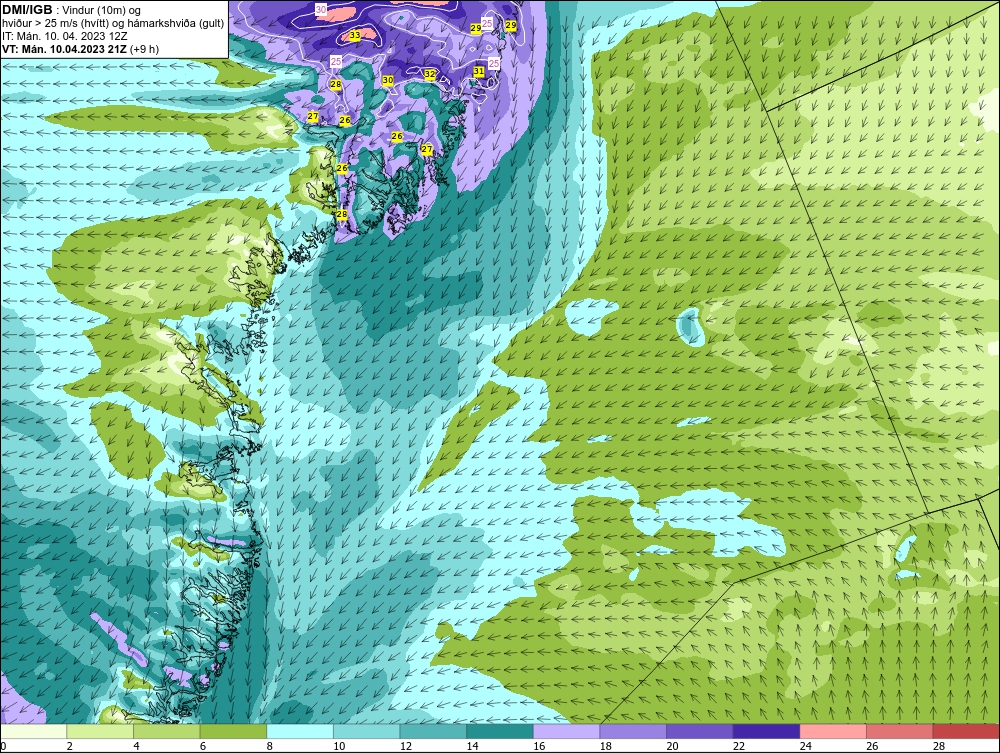
Task: Click the yellow gust label reading 33
Action: click(x=355, y=35)
